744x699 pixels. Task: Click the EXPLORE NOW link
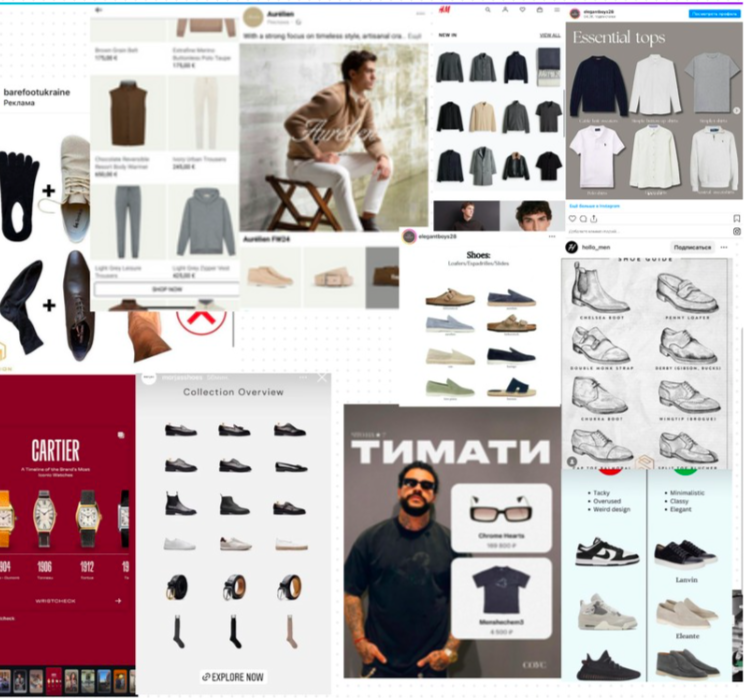point(232,677)
